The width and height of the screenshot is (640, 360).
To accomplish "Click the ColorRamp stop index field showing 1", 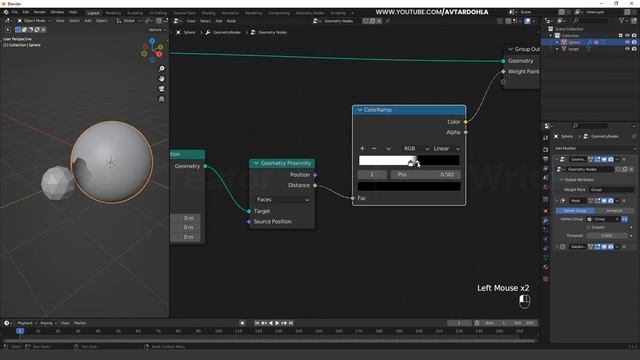I will 372,174.
